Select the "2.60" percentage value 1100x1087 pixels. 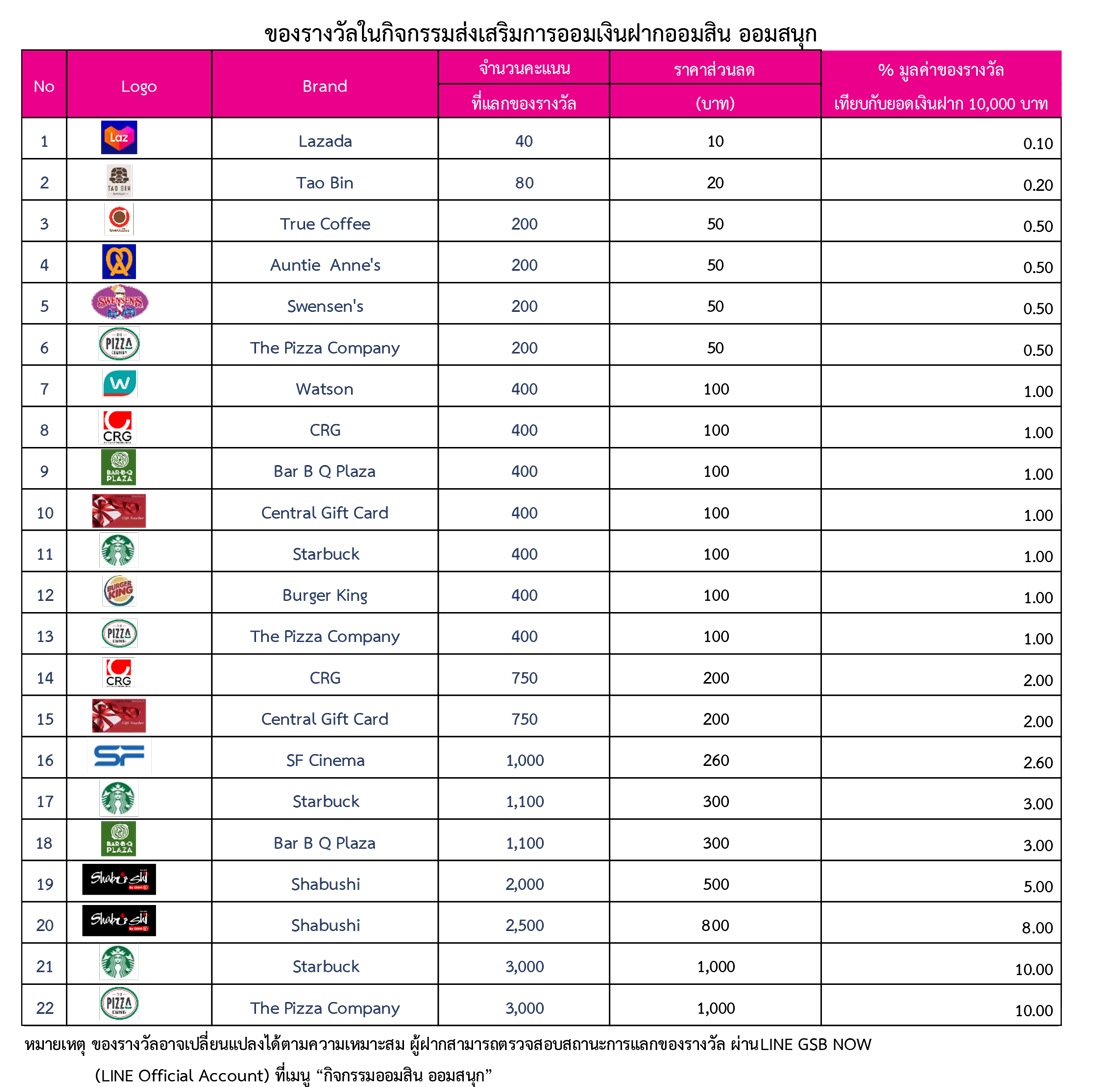(1038, 763)
